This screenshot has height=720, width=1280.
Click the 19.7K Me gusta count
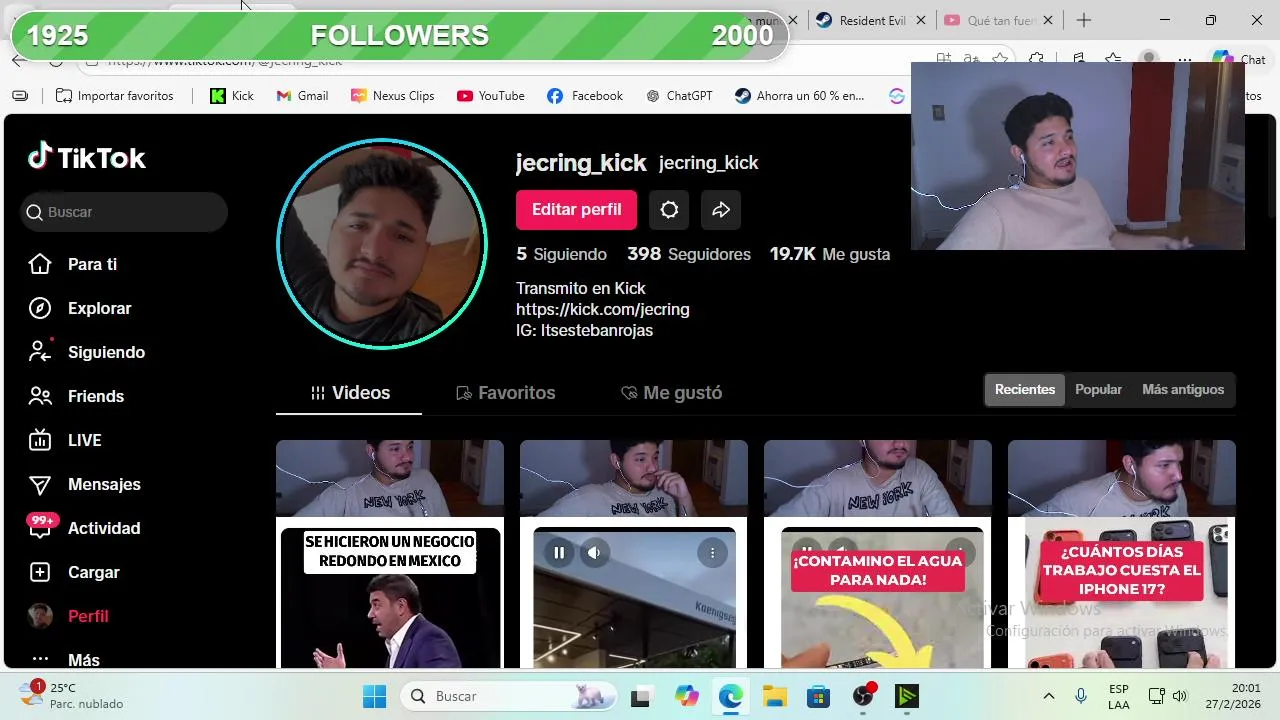(829, 254)
